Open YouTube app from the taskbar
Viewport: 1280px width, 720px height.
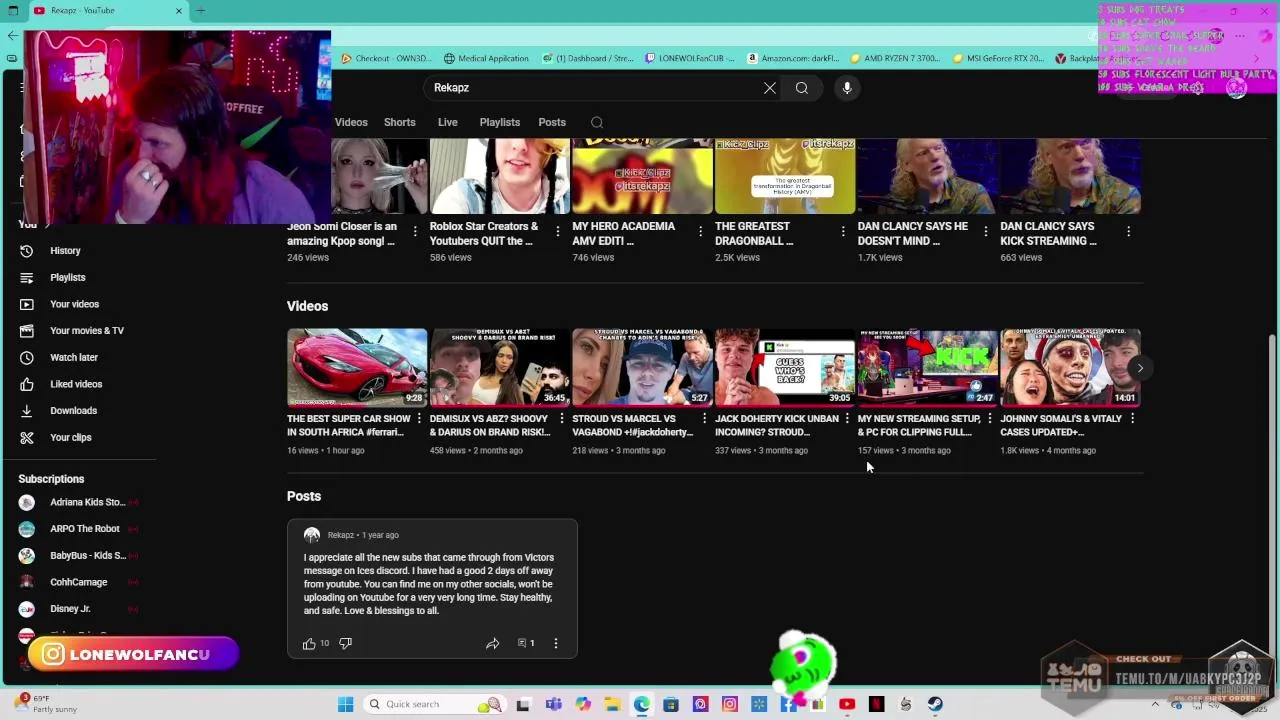point(847,704)
